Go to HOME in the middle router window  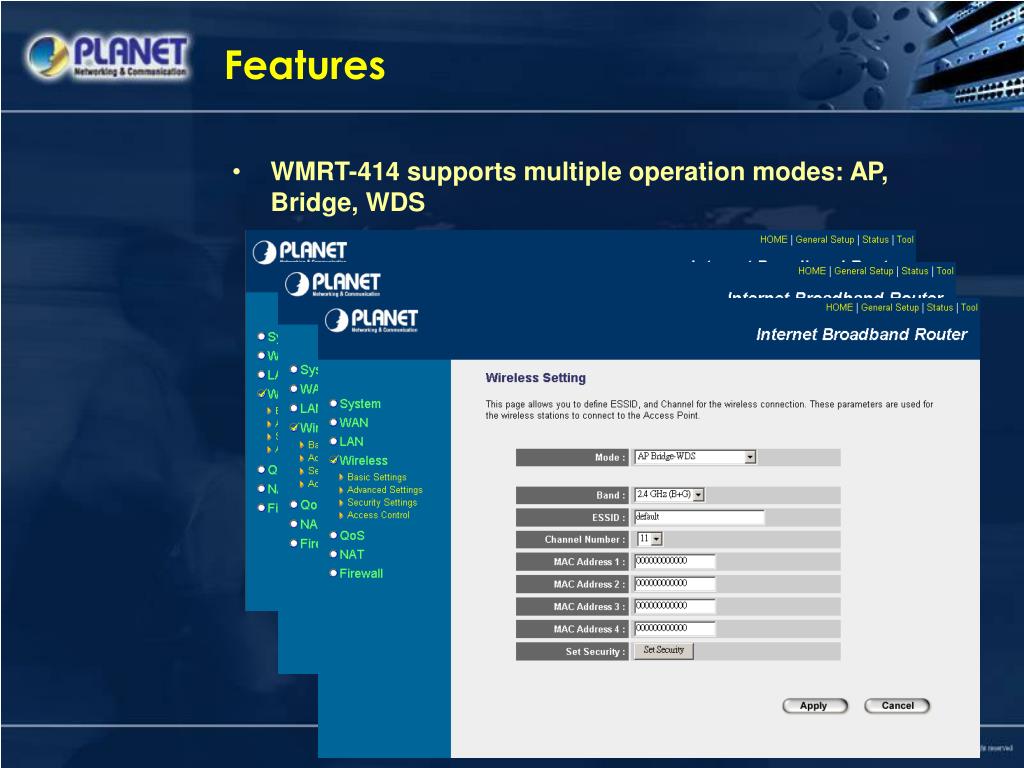(812, 270)
